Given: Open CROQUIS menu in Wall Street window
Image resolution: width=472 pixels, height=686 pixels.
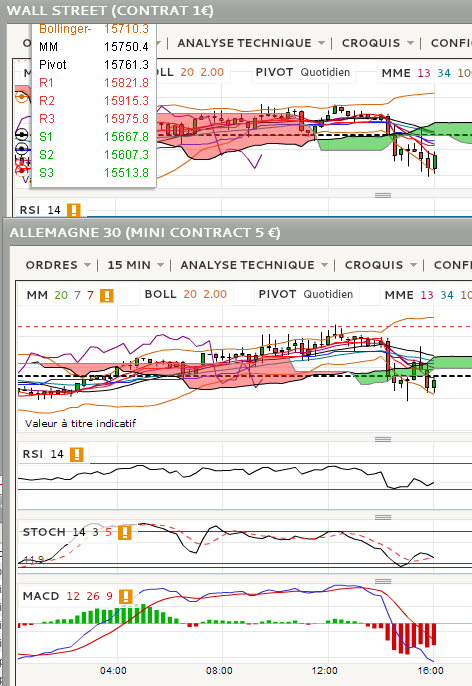Looking at the screenshot, I should [378, 43].
